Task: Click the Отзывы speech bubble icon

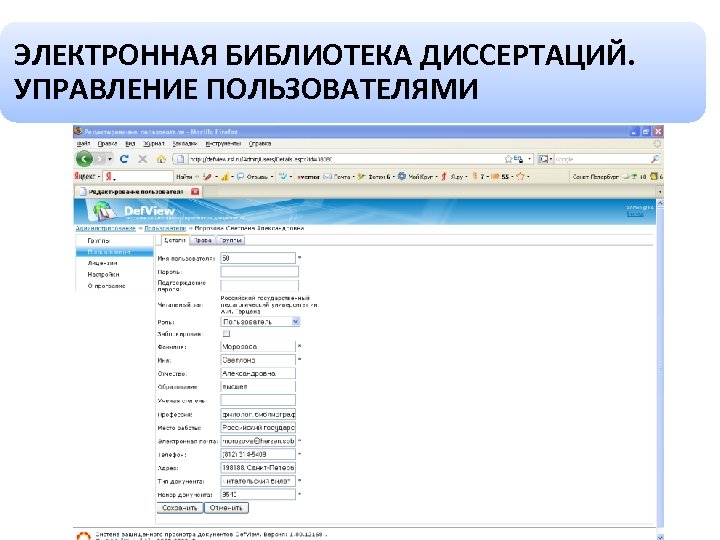Action: (241, 176)
